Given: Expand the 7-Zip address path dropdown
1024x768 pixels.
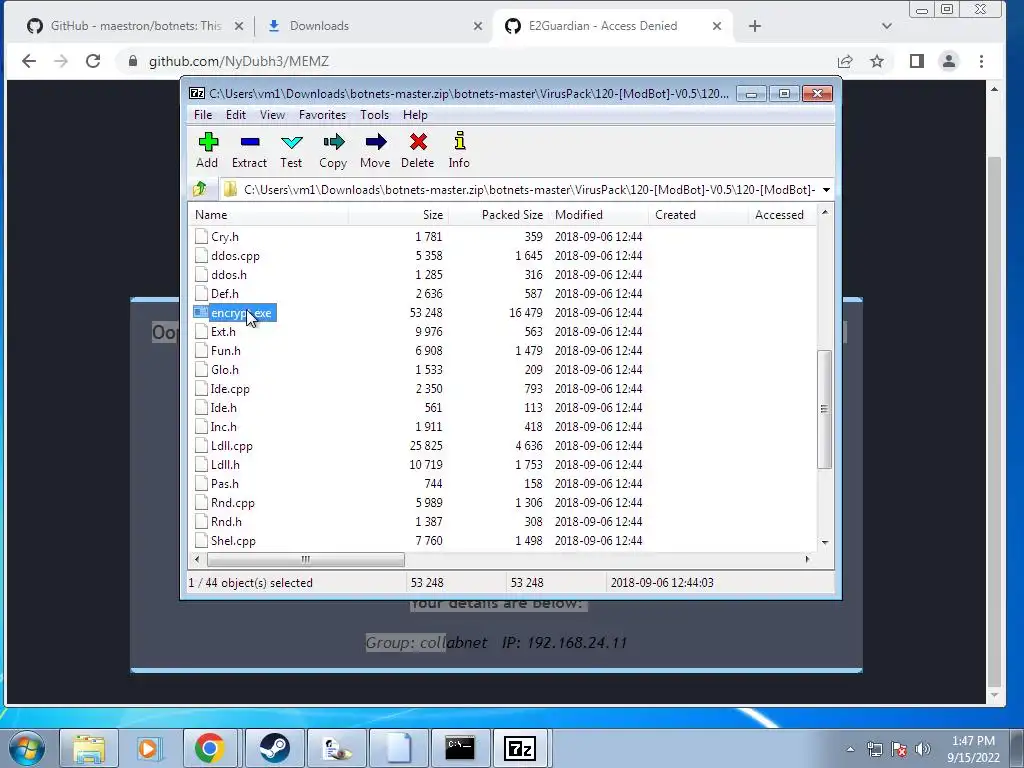Looking at the screenshot, I should click(x=826, y=190).
